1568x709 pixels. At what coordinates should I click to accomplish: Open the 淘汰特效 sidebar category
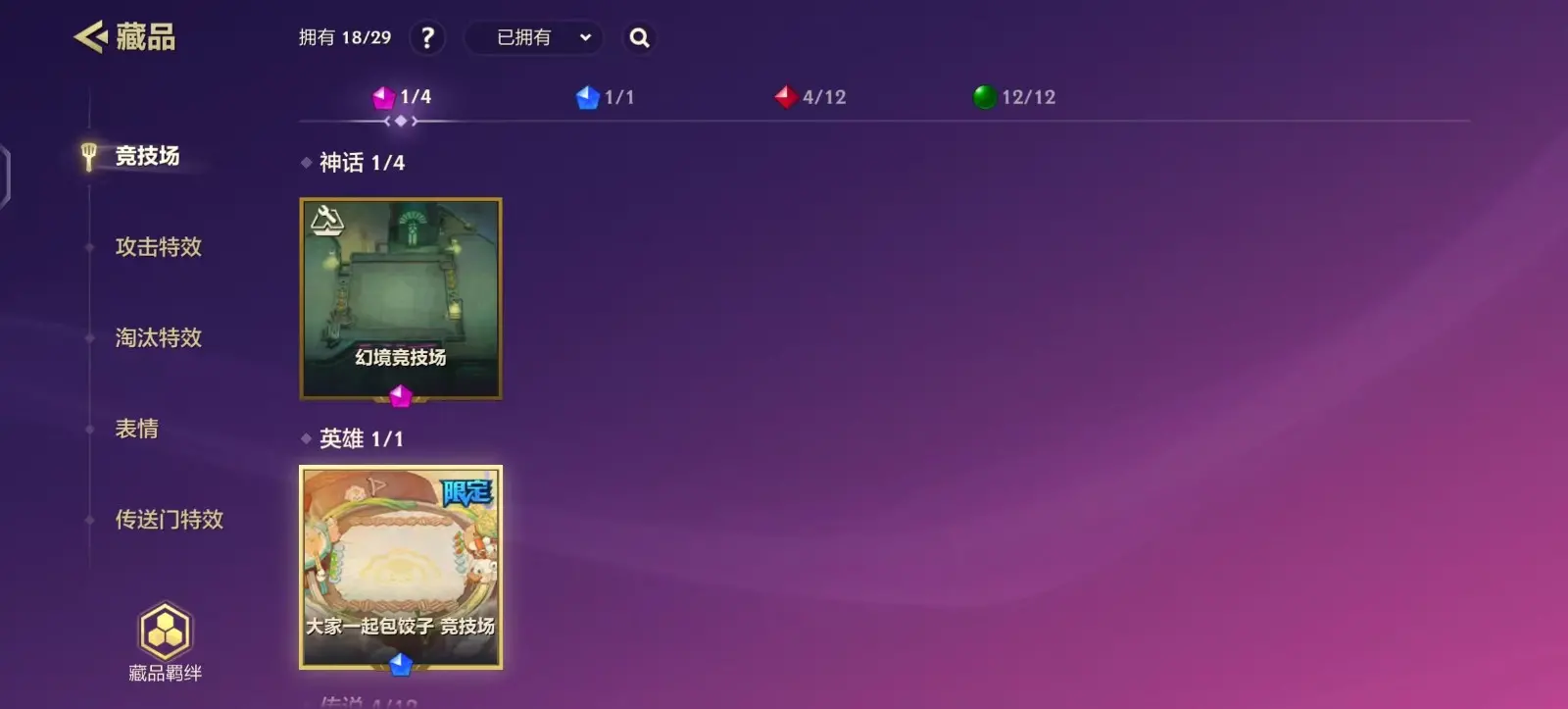[x=159, y=338]
